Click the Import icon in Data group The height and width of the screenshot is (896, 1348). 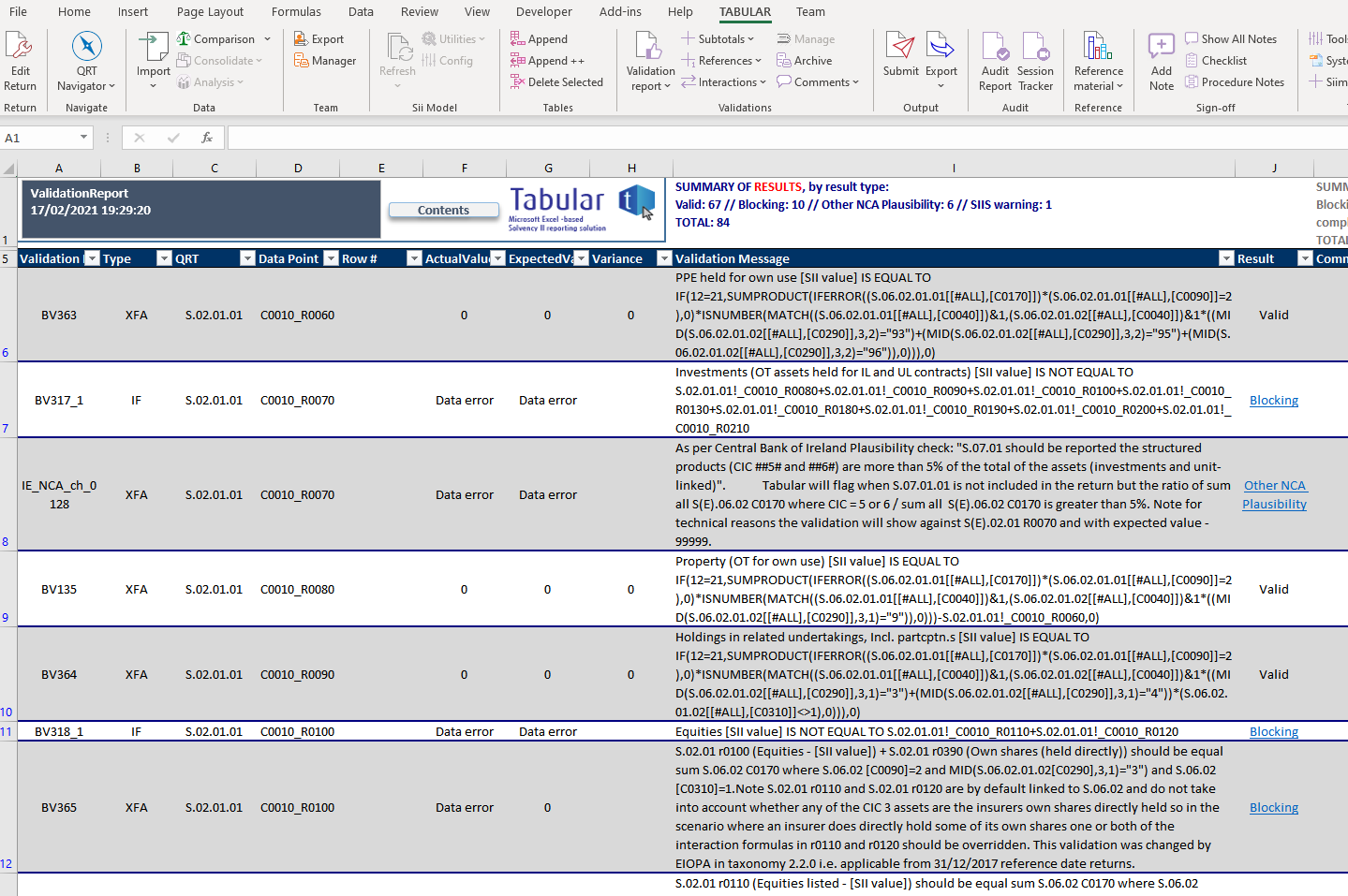pyautogui.click(x=153, y=47)
